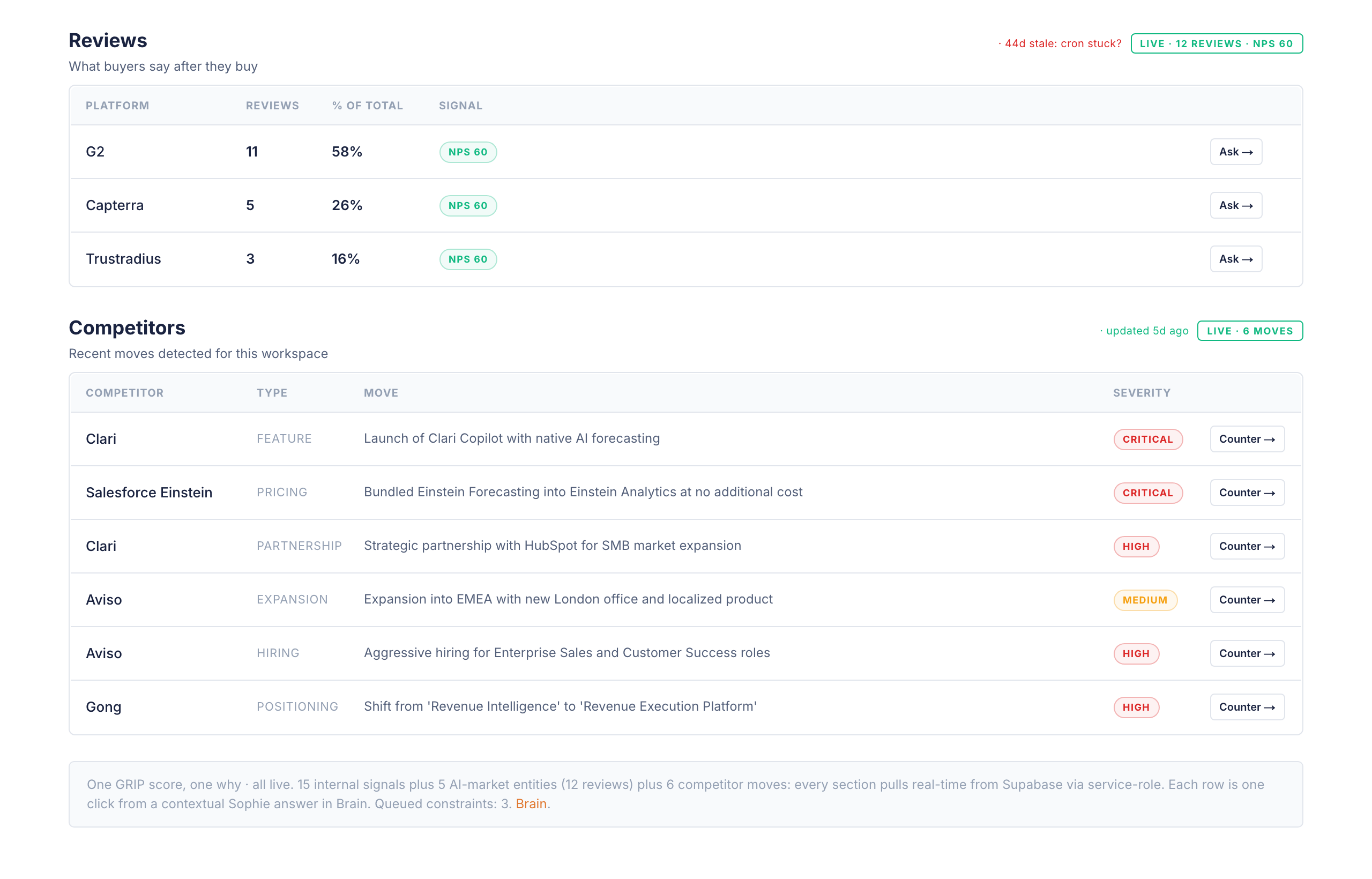This screenshot has height=879, width=1372.
Task: Open the Brain link in footer note
Action: click(x=531, y=803)
